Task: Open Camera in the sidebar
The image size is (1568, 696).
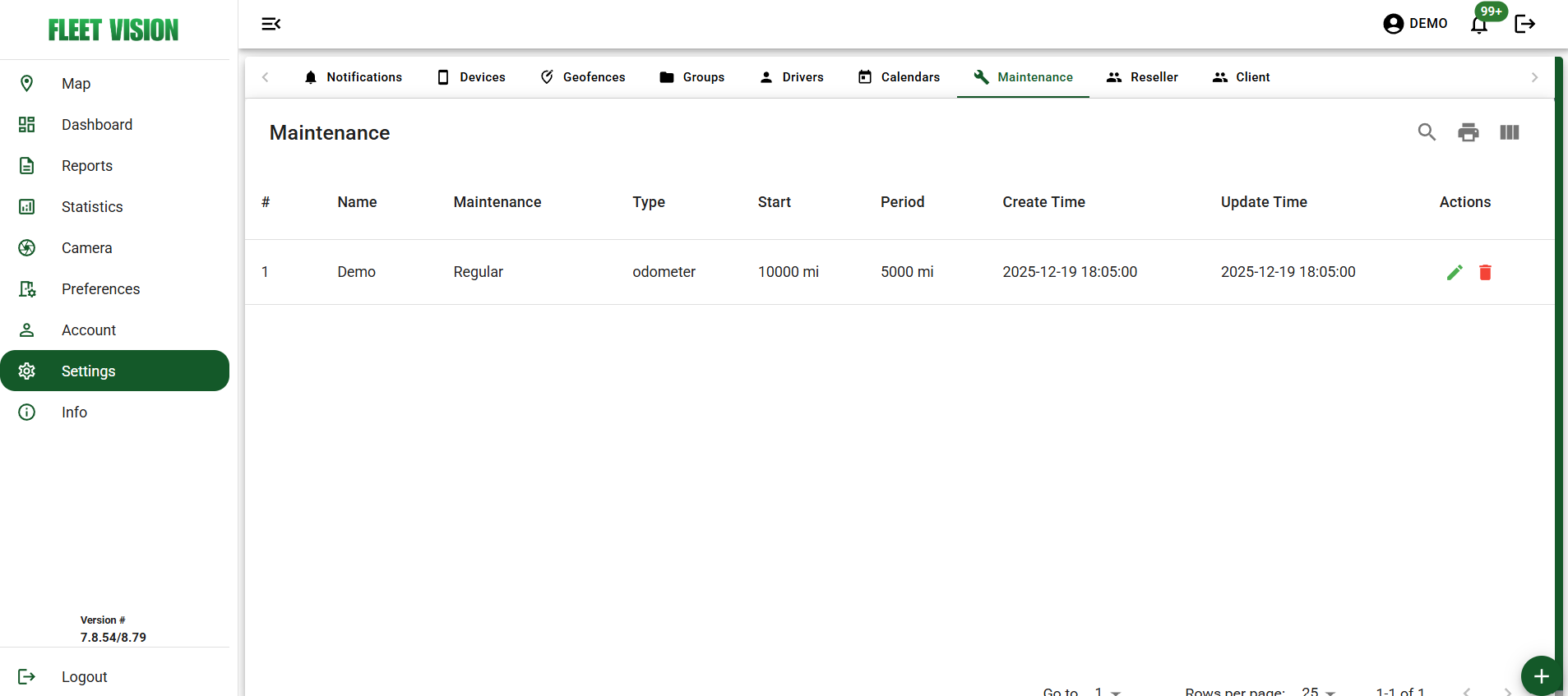Action: pyautogui.click(x=114, y=247)
